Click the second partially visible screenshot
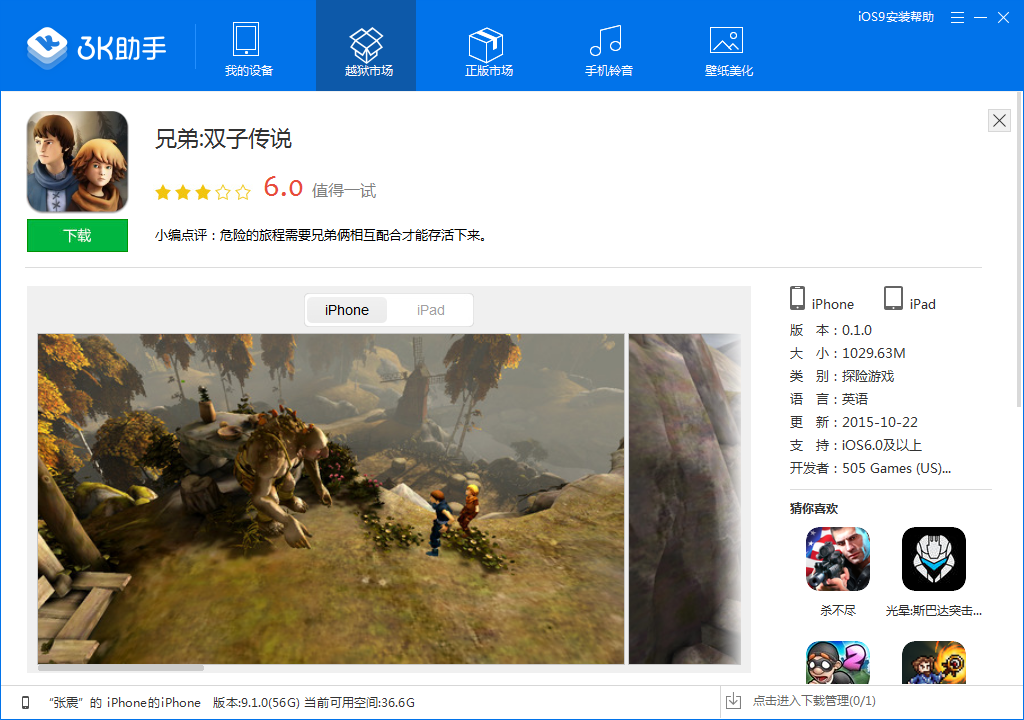Image resolution: width=1024 pixels, height=720 pixels. click(x=684, y=499)
